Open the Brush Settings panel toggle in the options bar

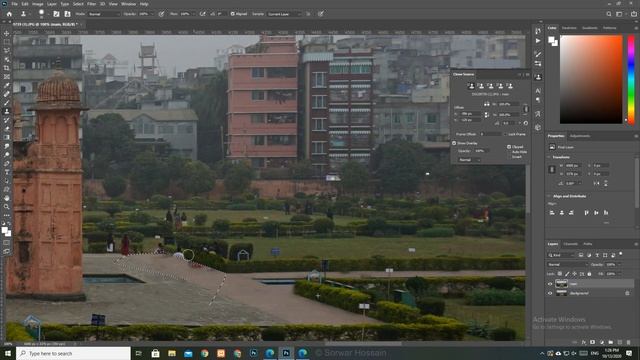click(x=56, y=14)
